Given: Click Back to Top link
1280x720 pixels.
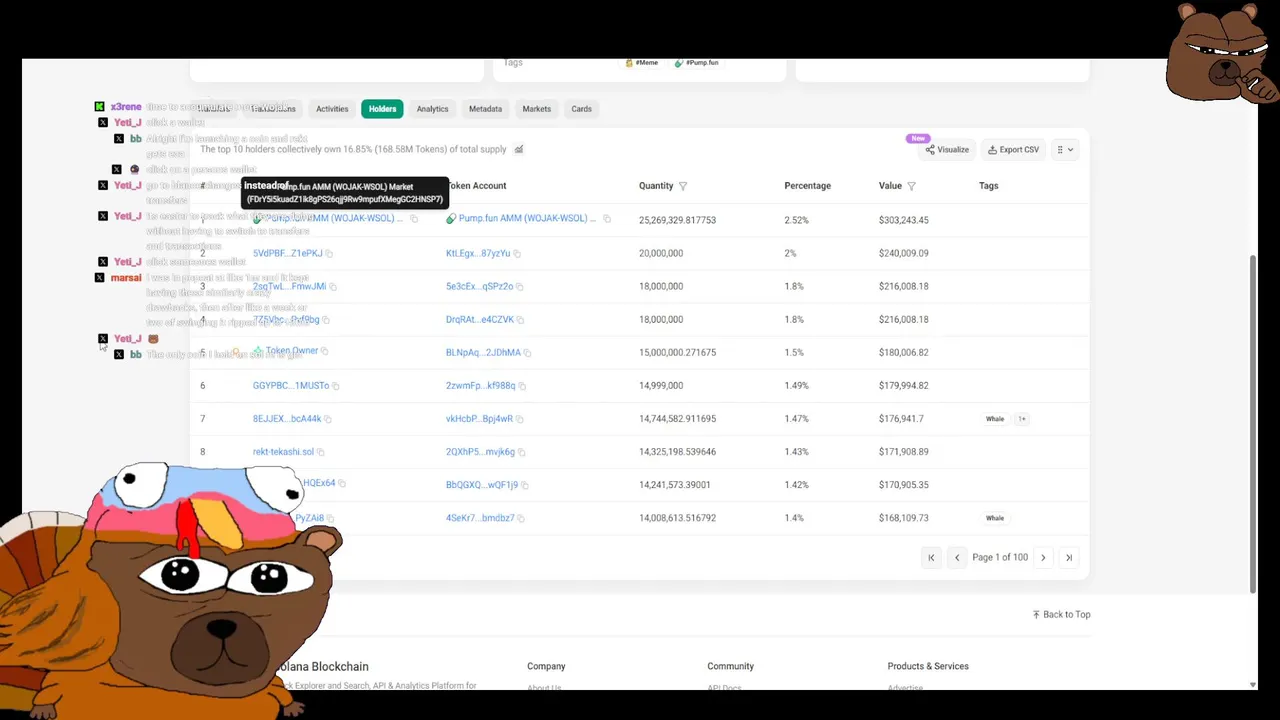Looking at the screenshot, I should (1061, 615).
